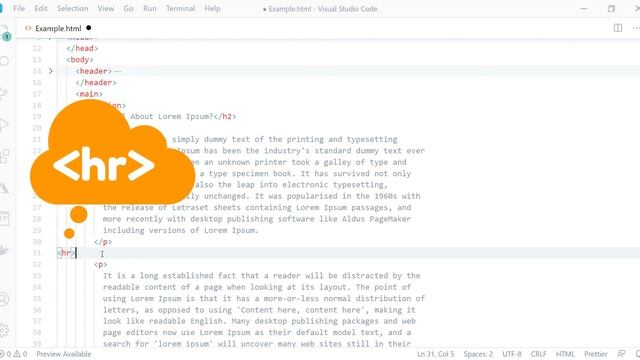This screenshot has width=640, height=360.
Task: Click line beginning 'letters, as opposed to using'
Action: pyautogui.click(x=259, y=310)
